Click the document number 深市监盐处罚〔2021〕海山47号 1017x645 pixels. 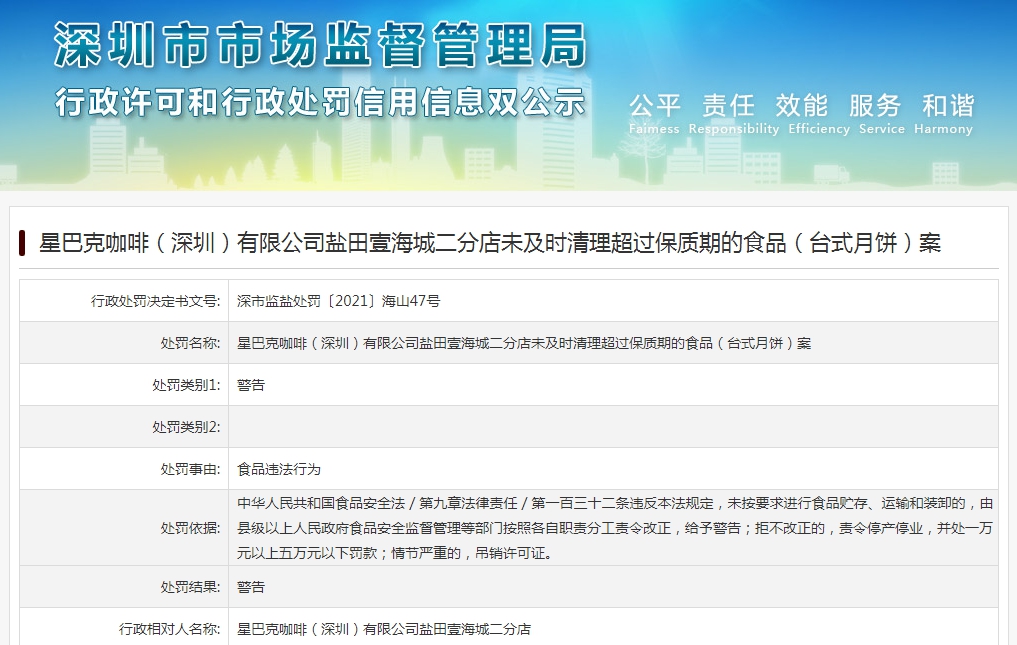338,300
